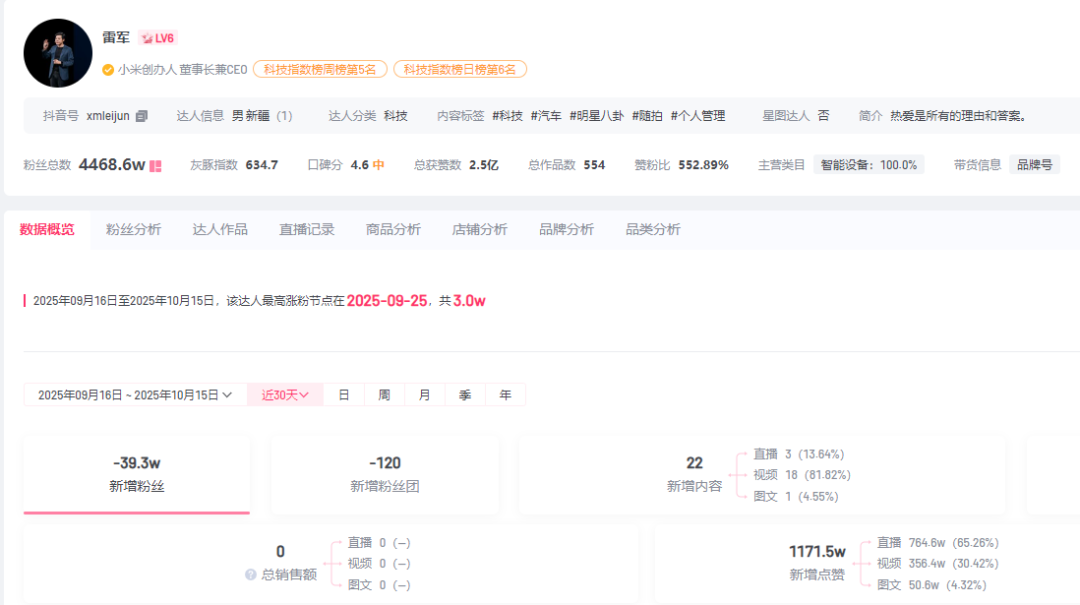Image resolution: width=1080 pixels, height=605 pixels.
Task: Select the 新增点赞 metric card
Action: 817,562
